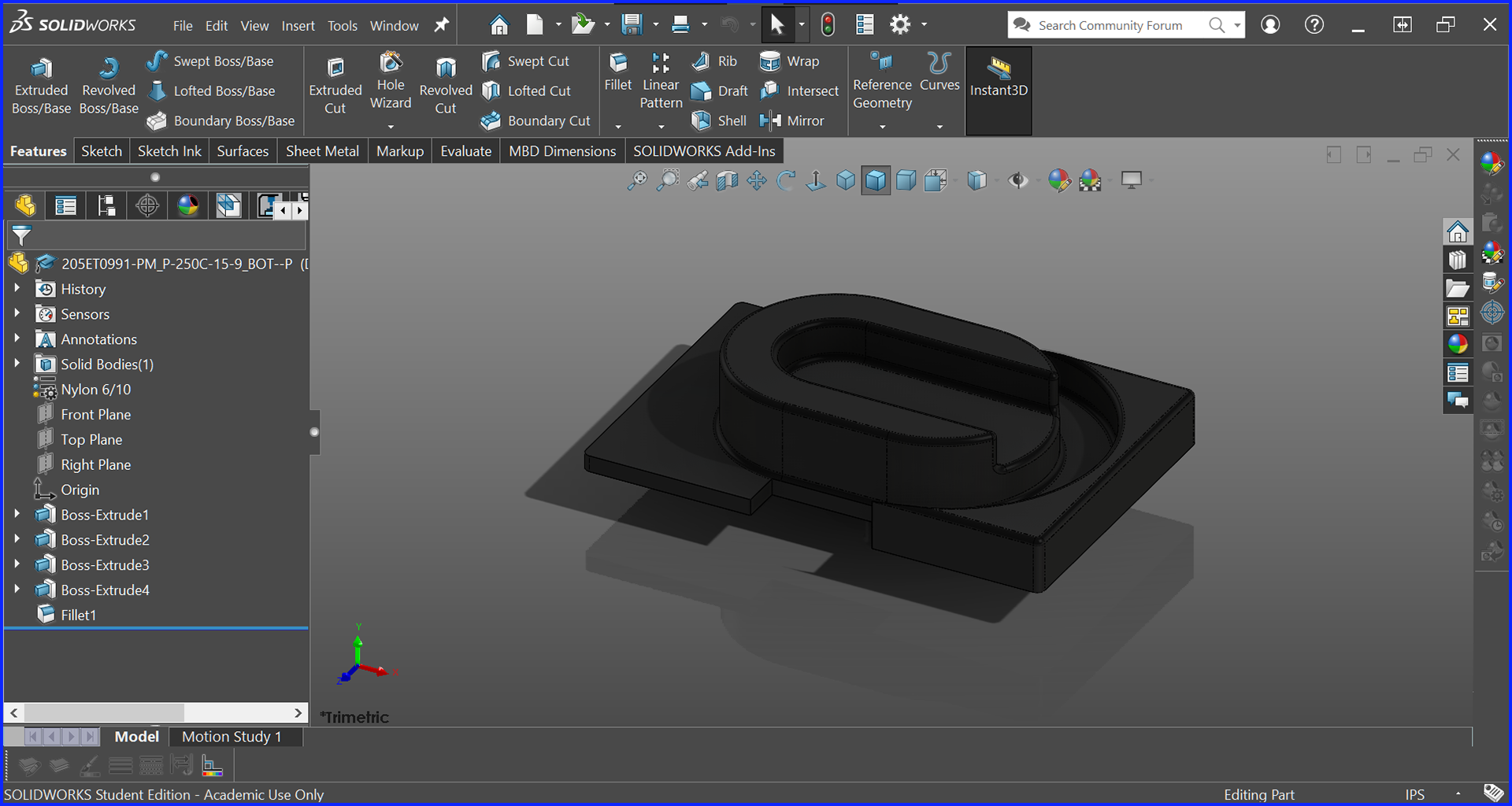Image resolution: width=1512 pixels, height=806 pixels.
Task: Toggle the pin on the menu bar
Action: pos(442,25)
